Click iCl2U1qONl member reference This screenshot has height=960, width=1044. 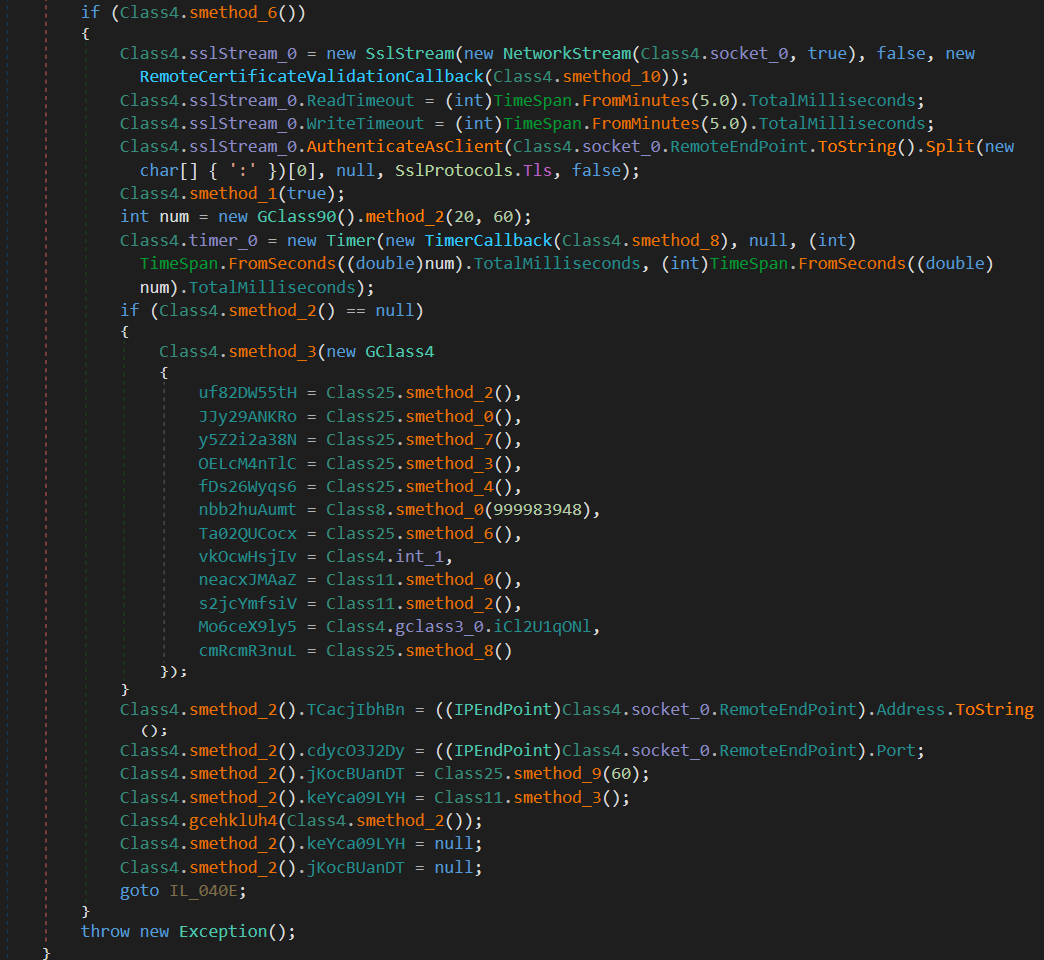[542, 627]
